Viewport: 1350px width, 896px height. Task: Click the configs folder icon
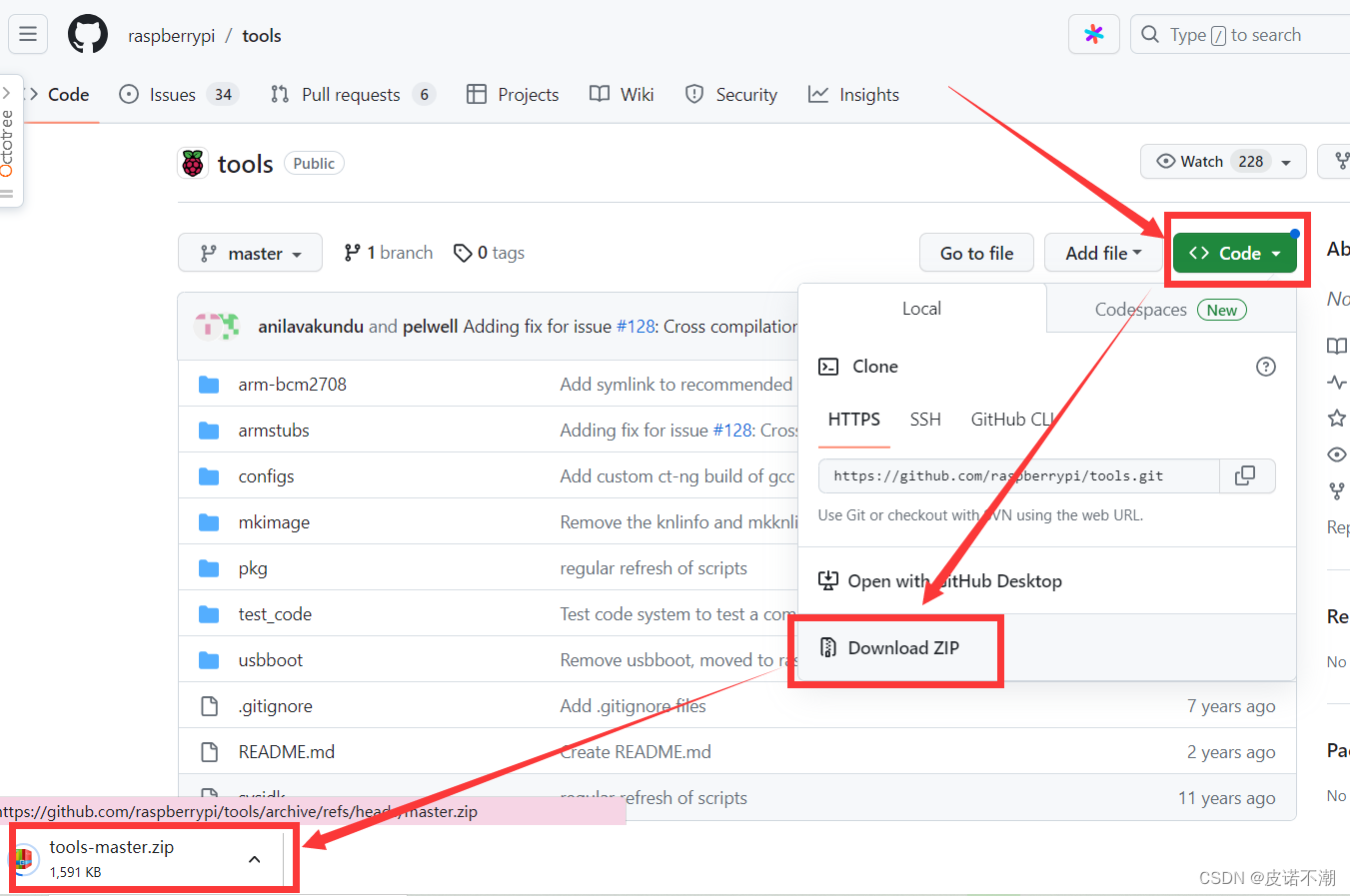tap(209, 476)
